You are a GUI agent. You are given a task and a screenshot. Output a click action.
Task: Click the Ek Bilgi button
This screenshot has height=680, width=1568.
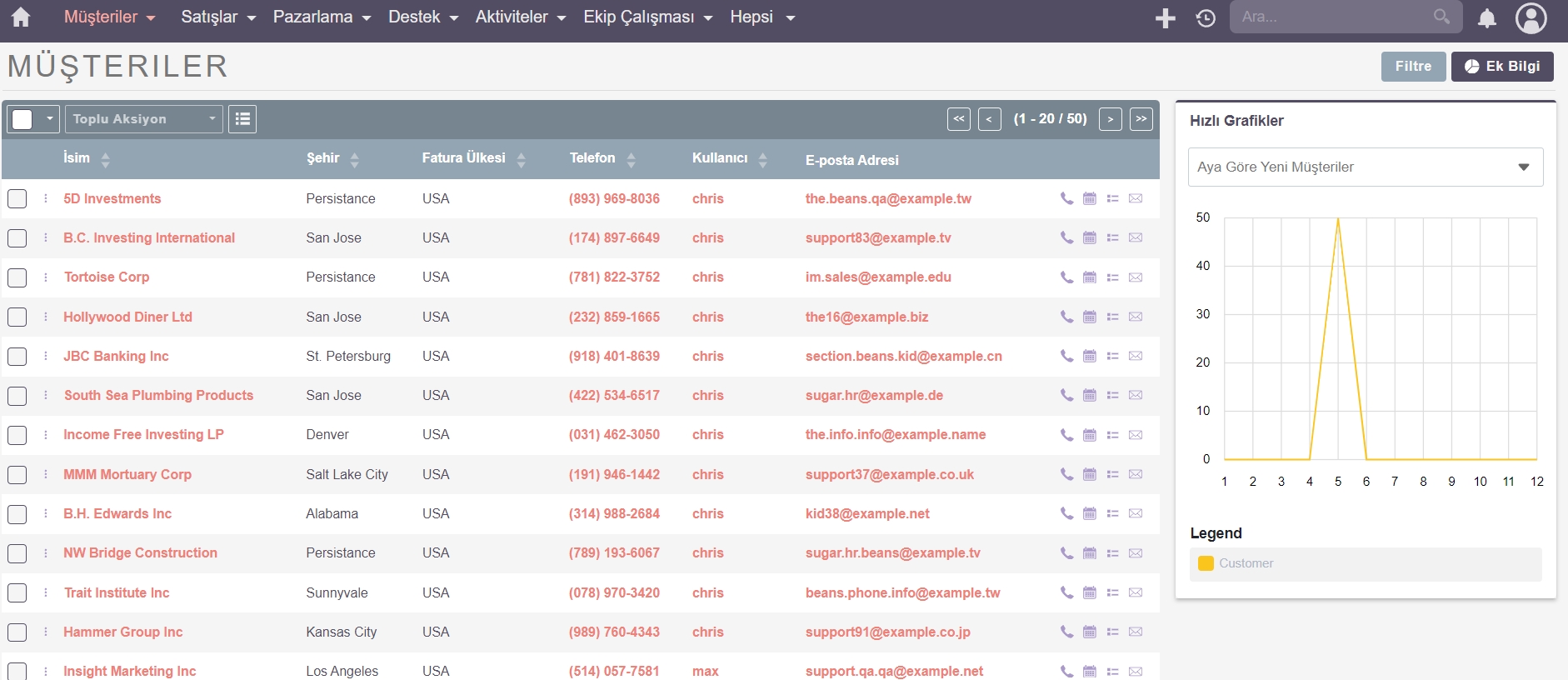click(1502, 67)
